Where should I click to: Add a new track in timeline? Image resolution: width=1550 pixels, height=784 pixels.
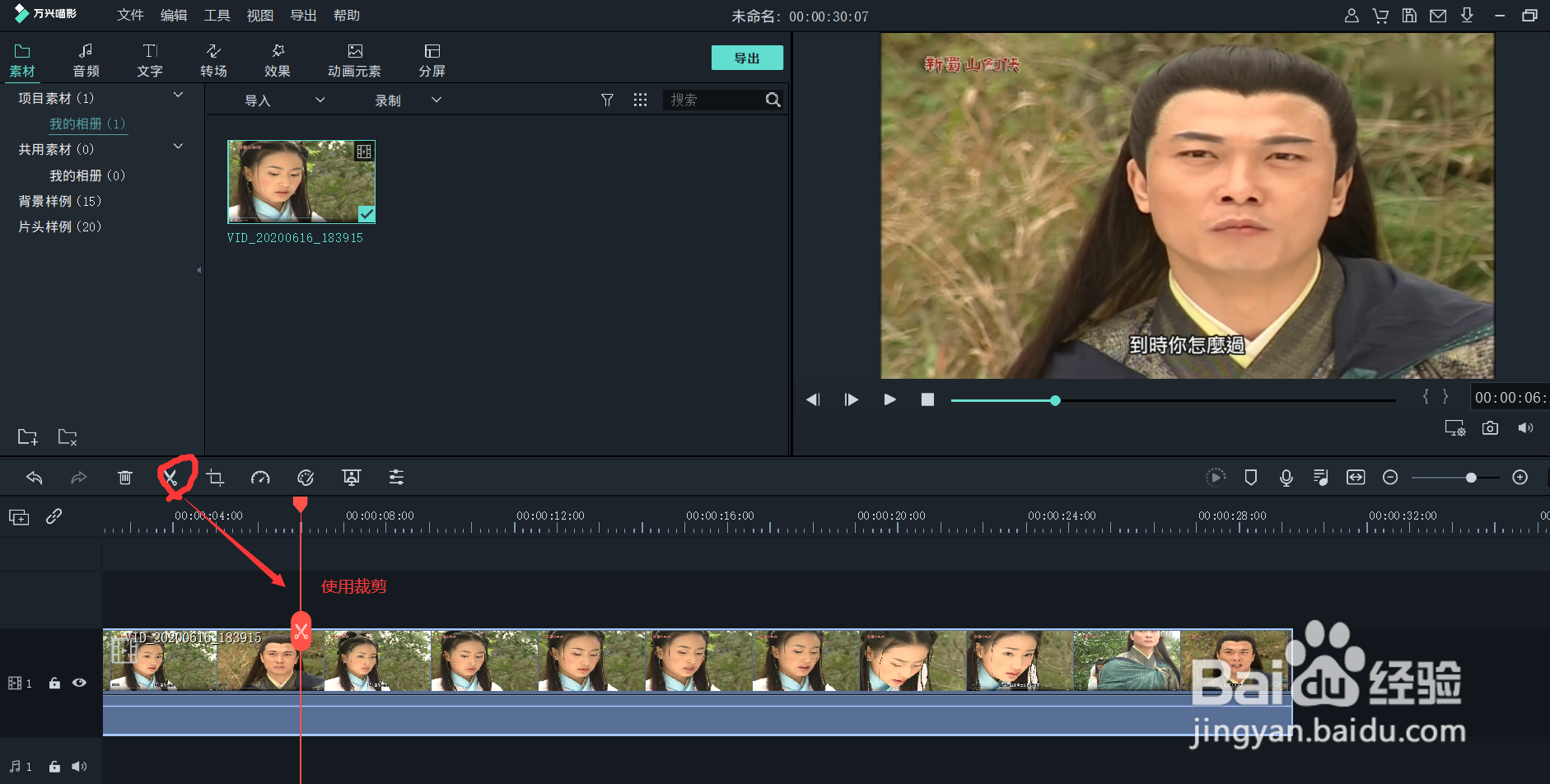pos(19,517)
